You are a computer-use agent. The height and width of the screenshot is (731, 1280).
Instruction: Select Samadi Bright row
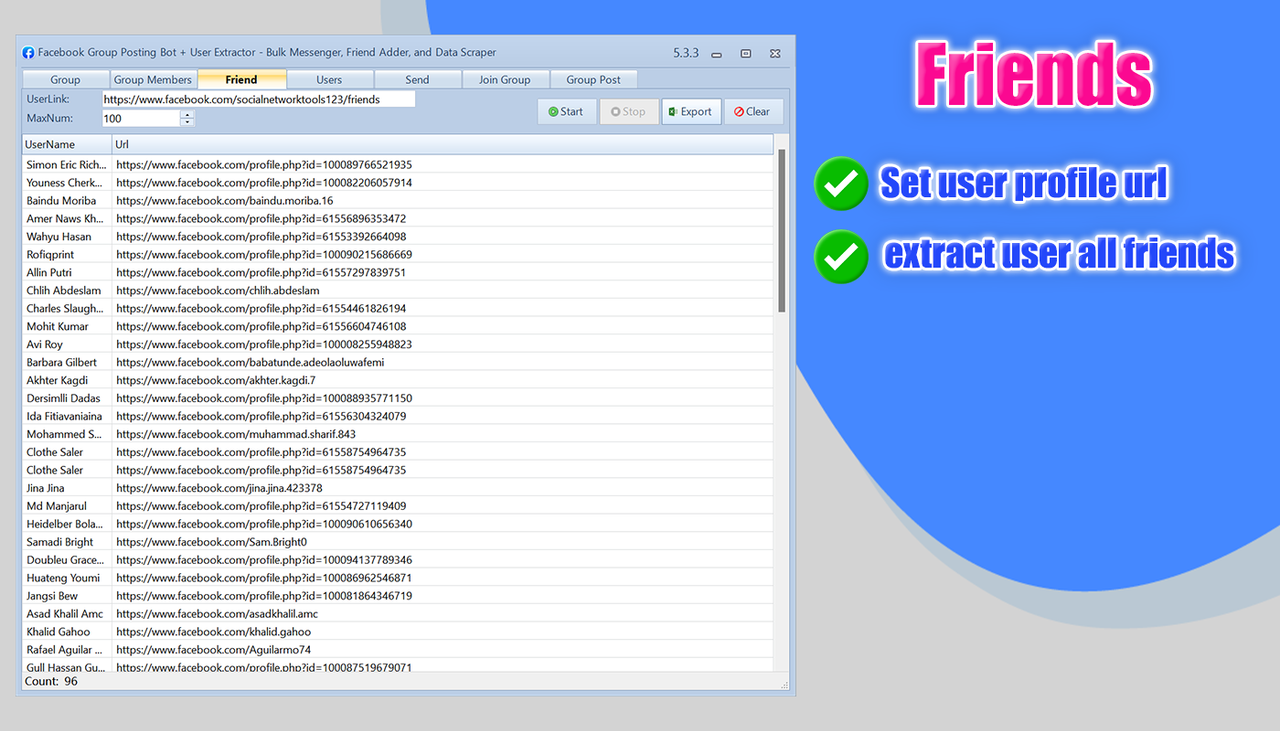pyautogui.click(x=397, y=543)
